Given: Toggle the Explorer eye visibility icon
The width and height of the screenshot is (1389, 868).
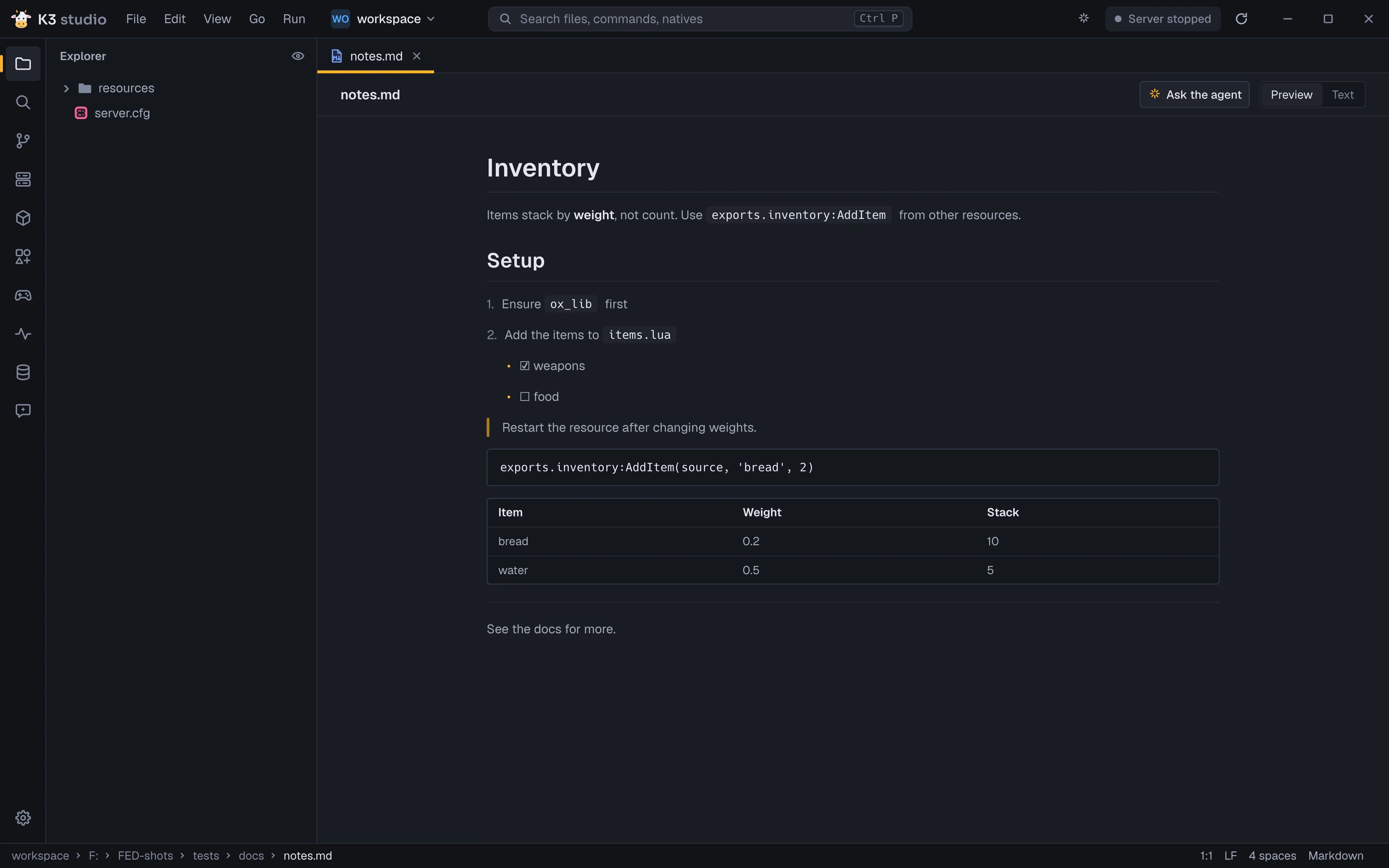Looking at the screenshot, I should coord(298,56).
